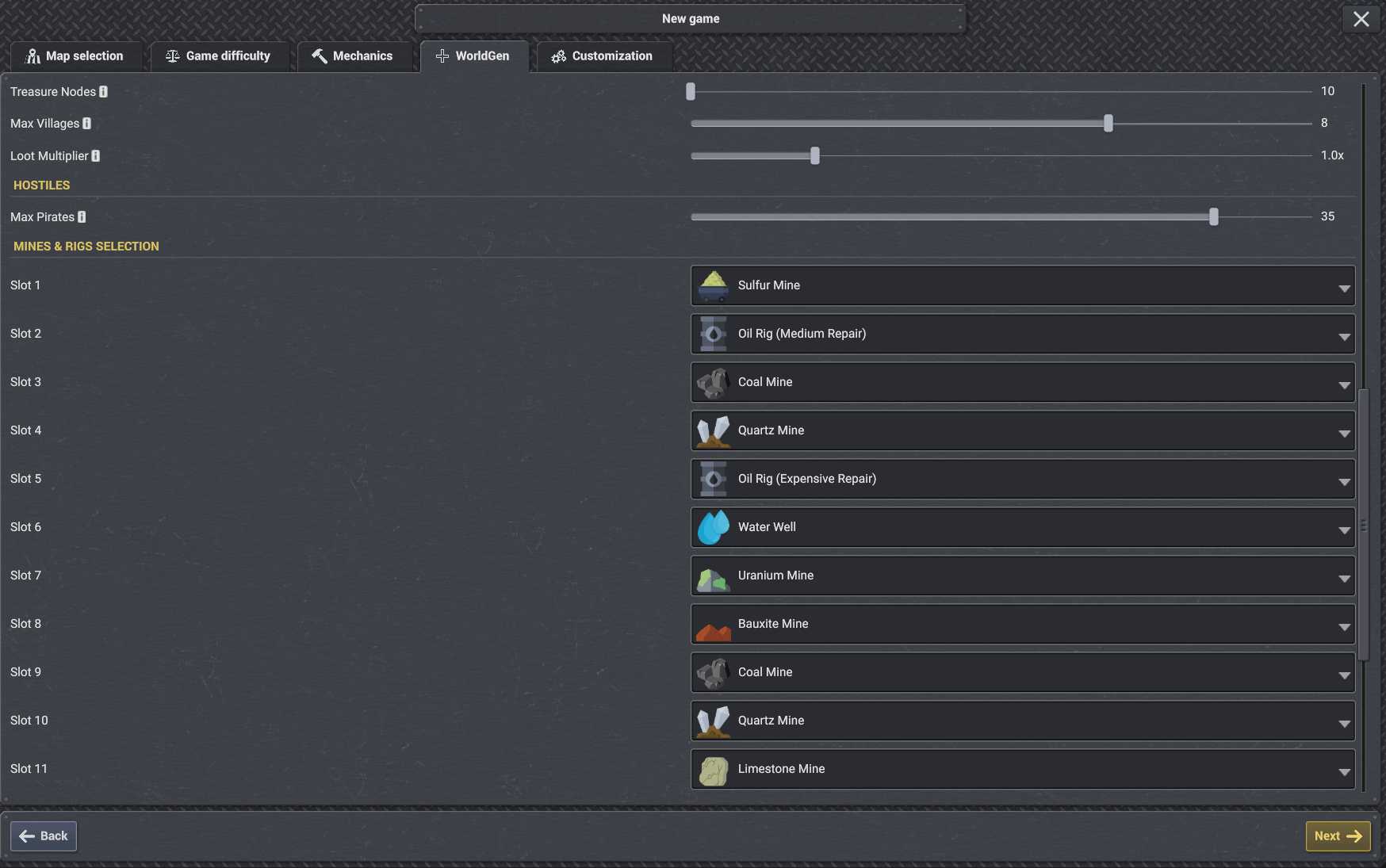Click the Oil Rig icon in Slot 5

713,480
